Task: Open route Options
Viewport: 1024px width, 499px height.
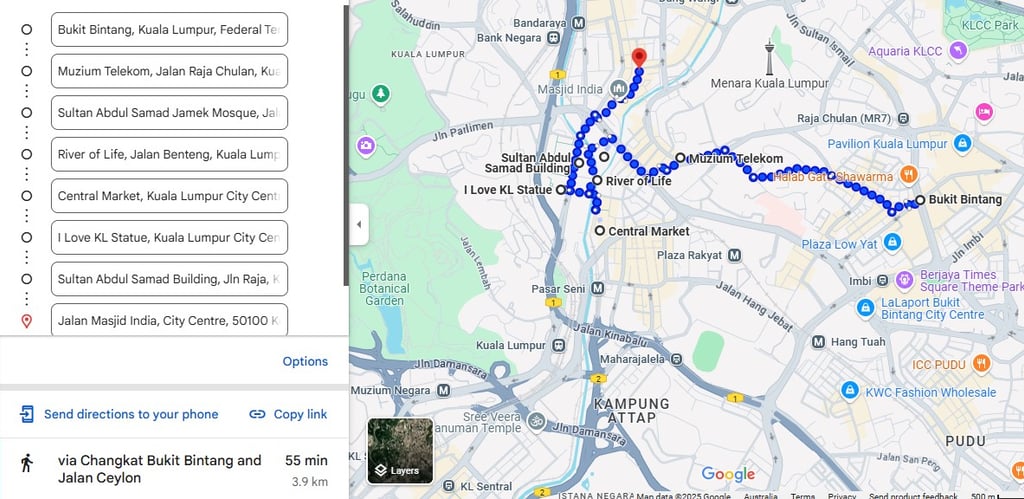Action: (305, 361)
